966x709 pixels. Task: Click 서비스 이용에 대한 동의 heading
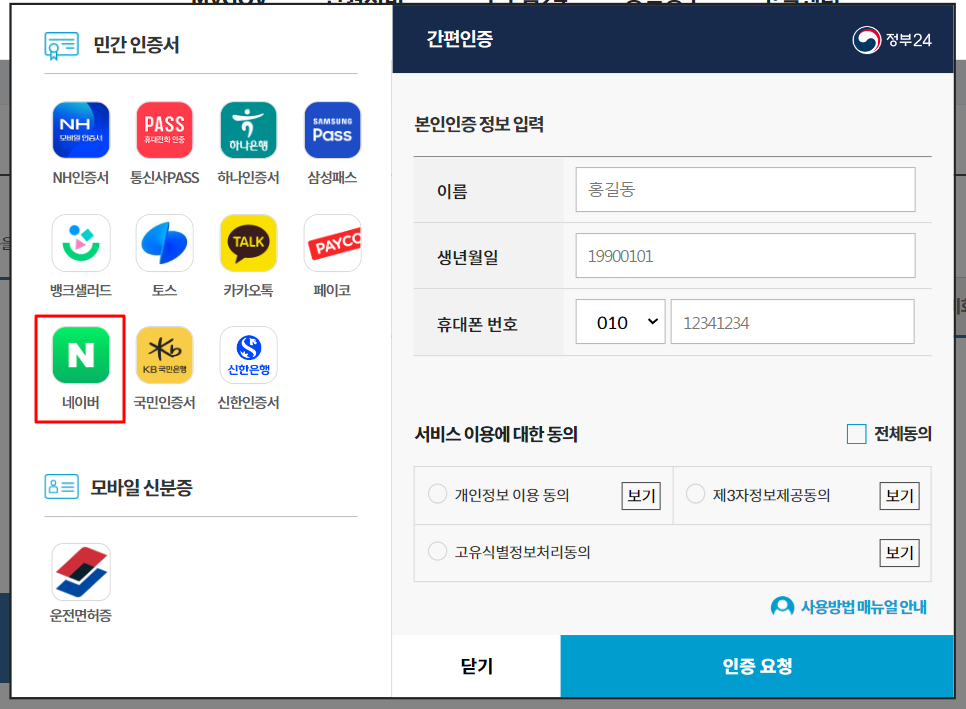point(496,434)
